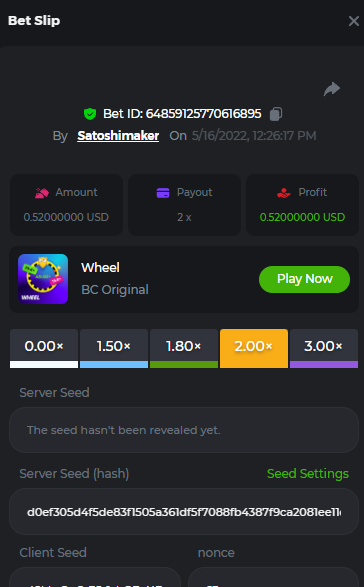Viewport: 364px width, 587px height.
Task: Click the share arrow icon
Action: [332, 89]
